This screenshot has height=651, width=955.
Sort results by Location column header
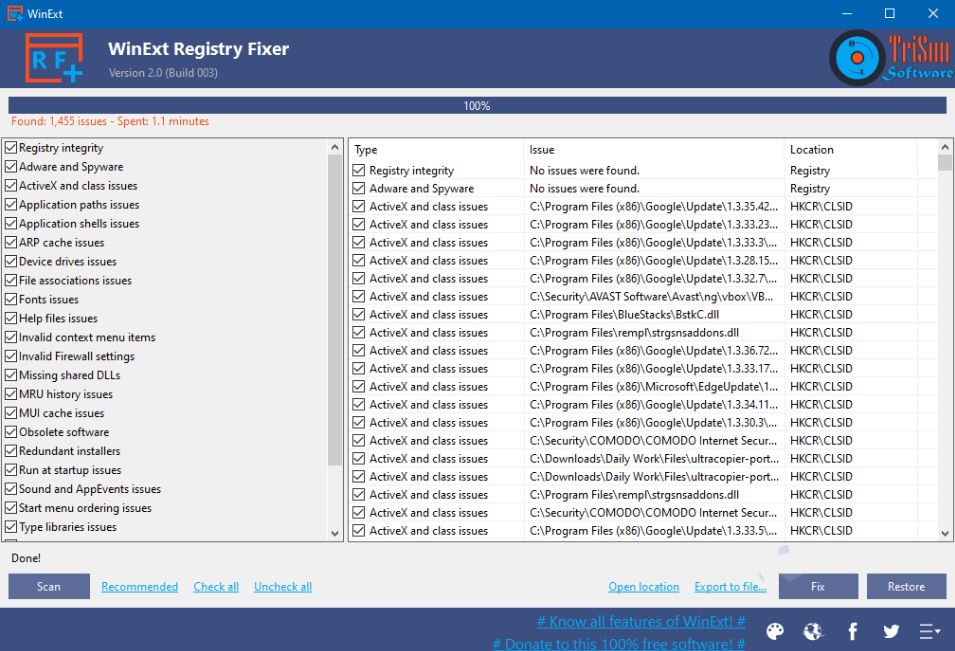pos(850,150)
